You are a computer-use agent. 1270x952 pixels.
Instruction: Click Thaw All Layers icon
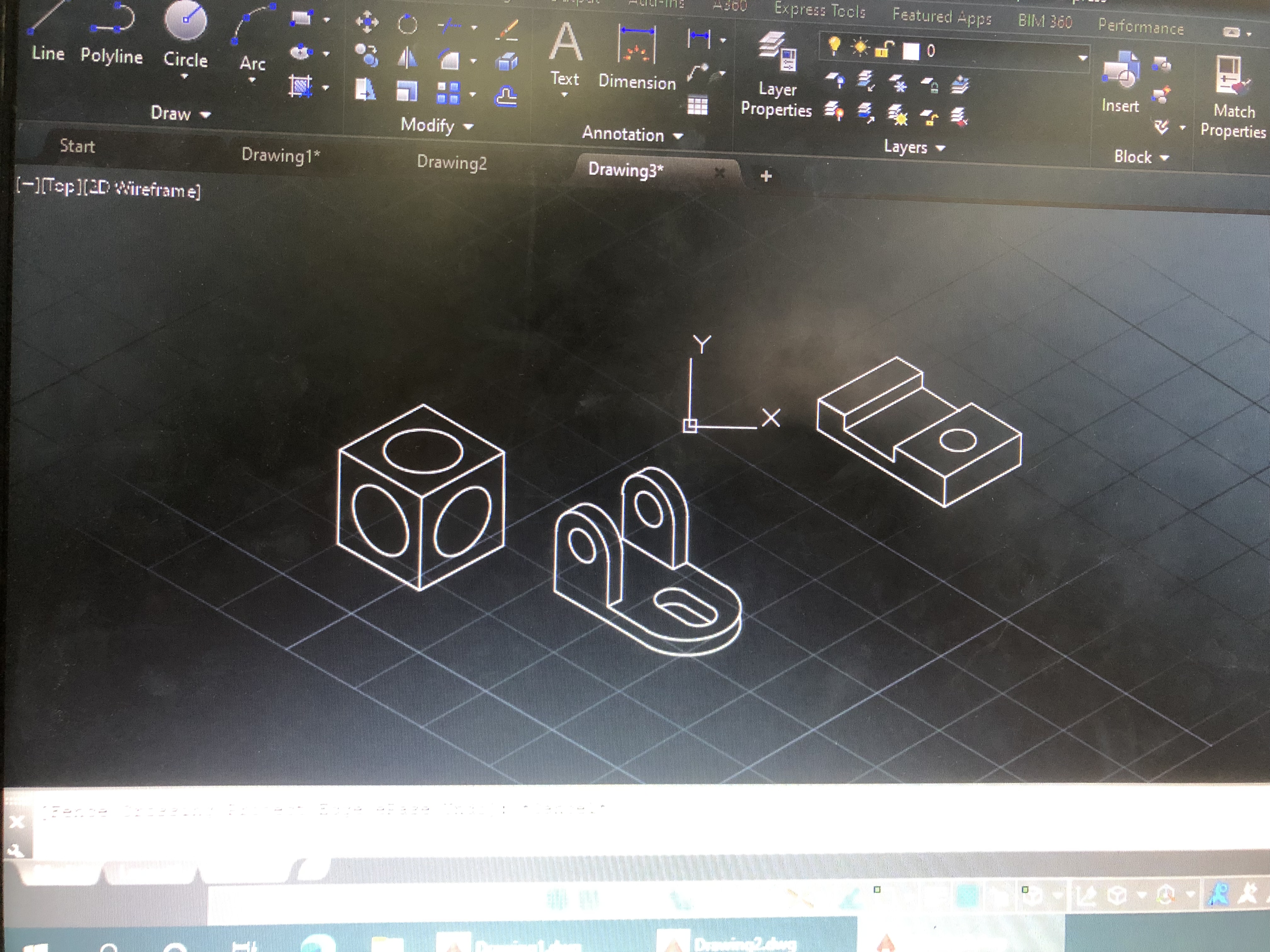897,115
